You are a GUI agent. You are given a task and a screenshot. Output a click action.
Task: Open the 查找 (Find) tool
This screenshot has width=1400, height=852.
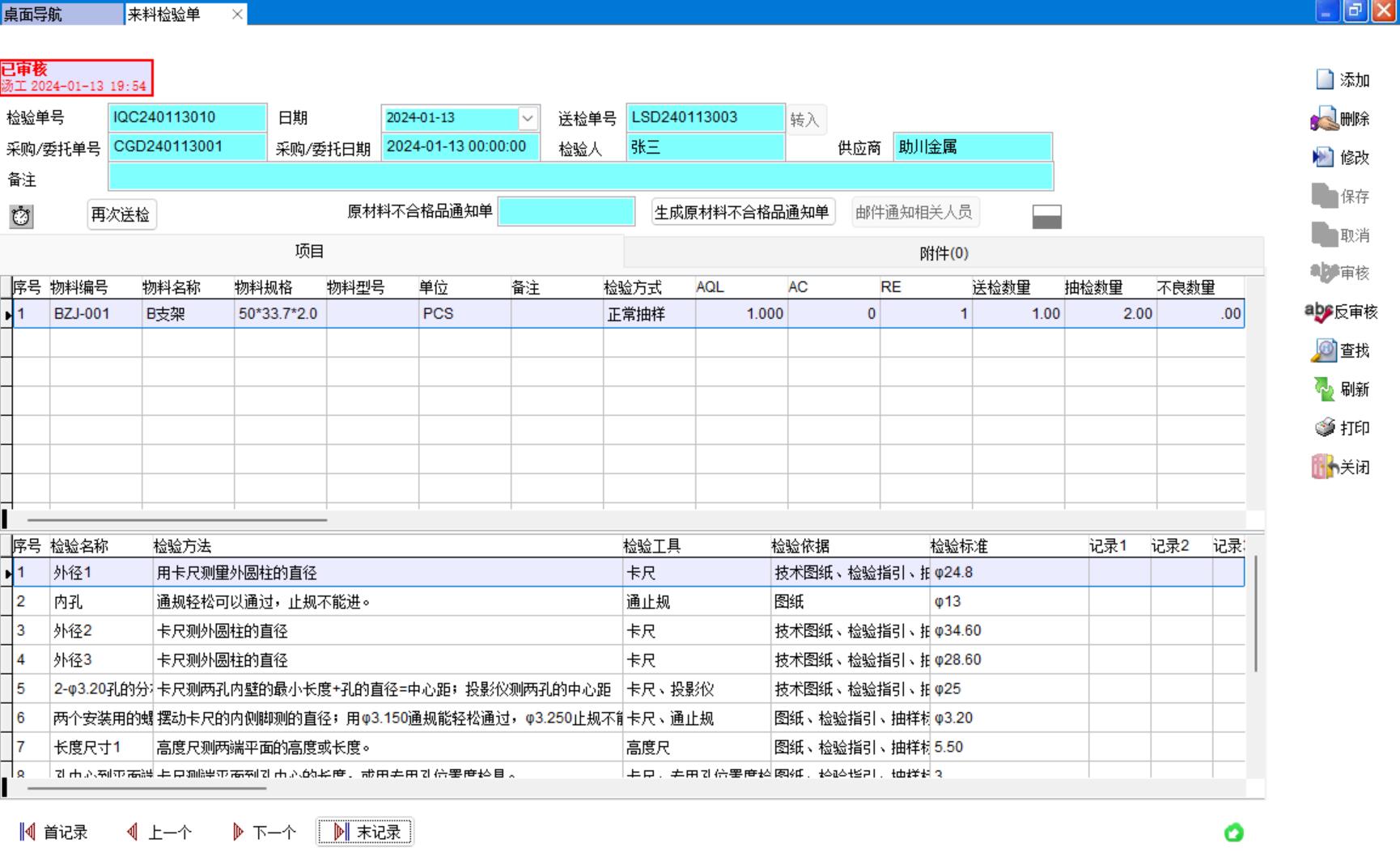tap(1324, 350)
